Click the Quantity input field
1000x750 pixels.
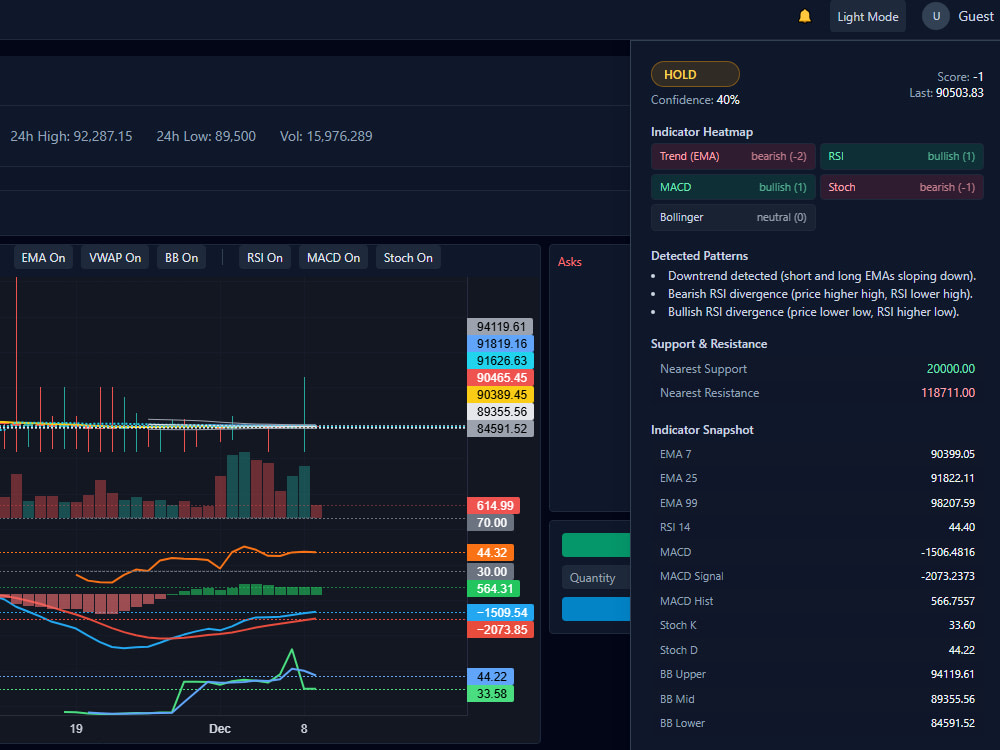596,577
